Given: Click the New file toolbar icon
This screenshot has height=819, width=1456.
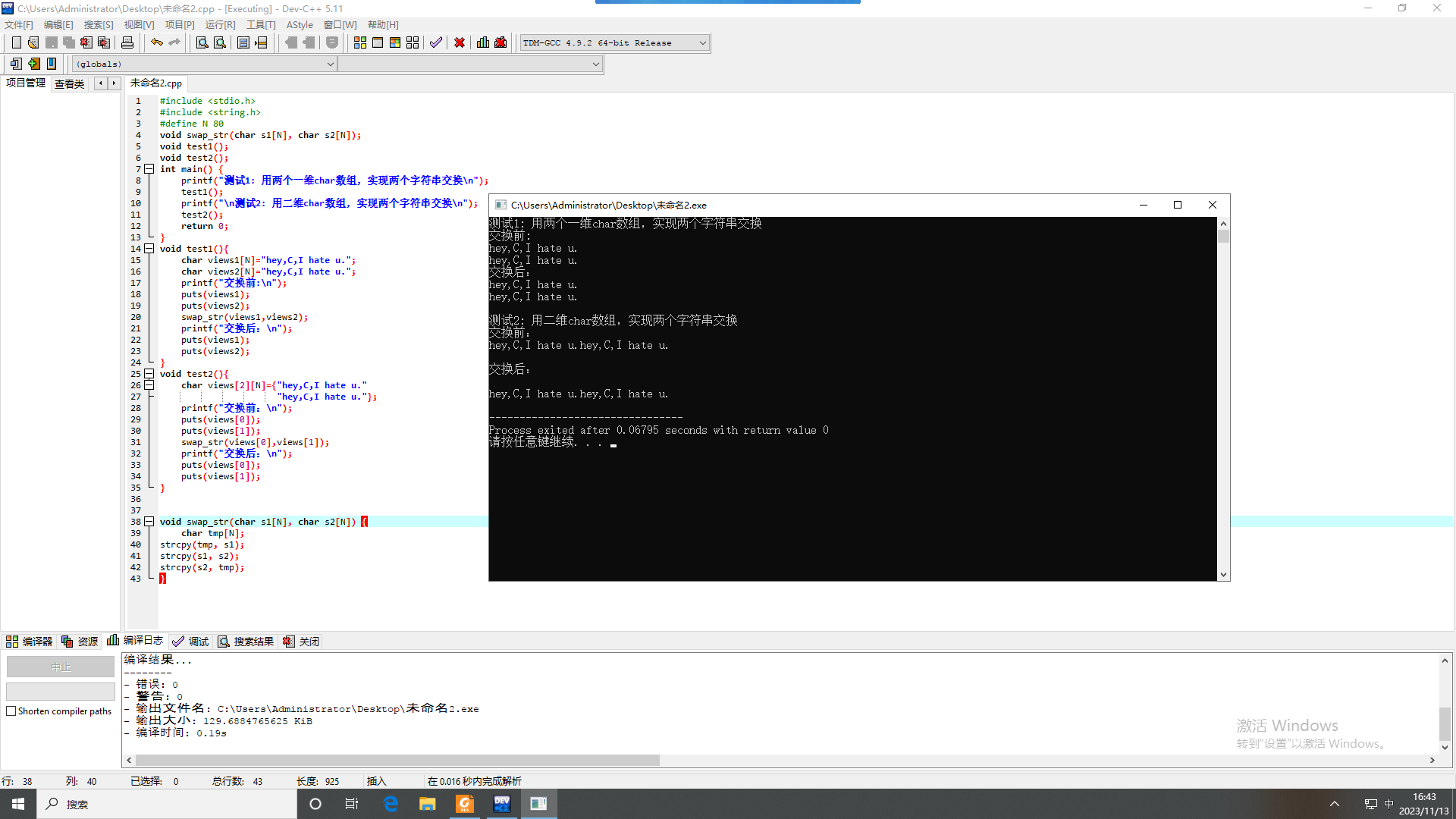Looking at the screenshot, I should point(16,42).
